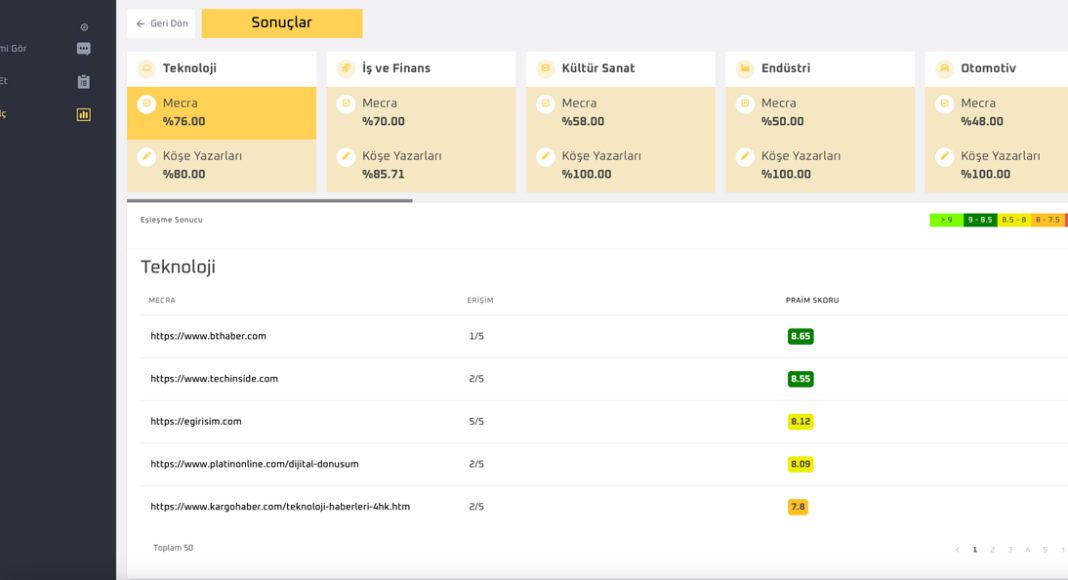Click the MECRA column header
This screenshot has height=580, width=1068.
[x=162, y=300]
